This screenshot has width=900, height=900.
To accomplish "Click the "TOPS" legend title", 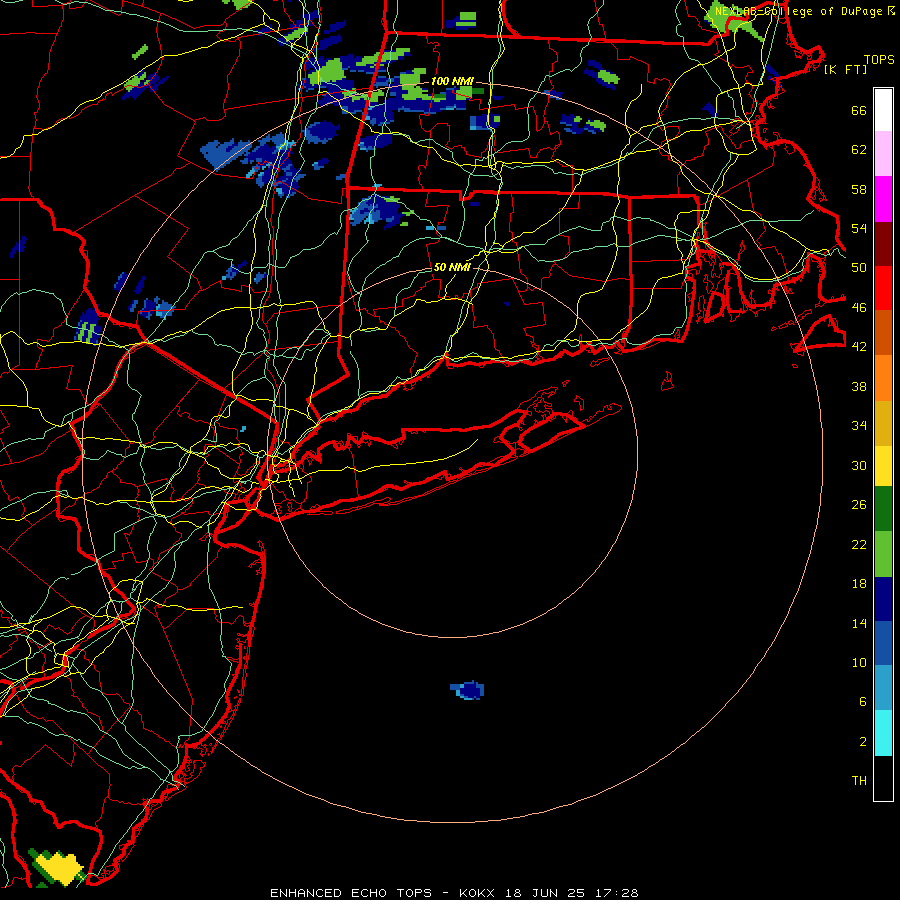I will [x=879, y=60].
